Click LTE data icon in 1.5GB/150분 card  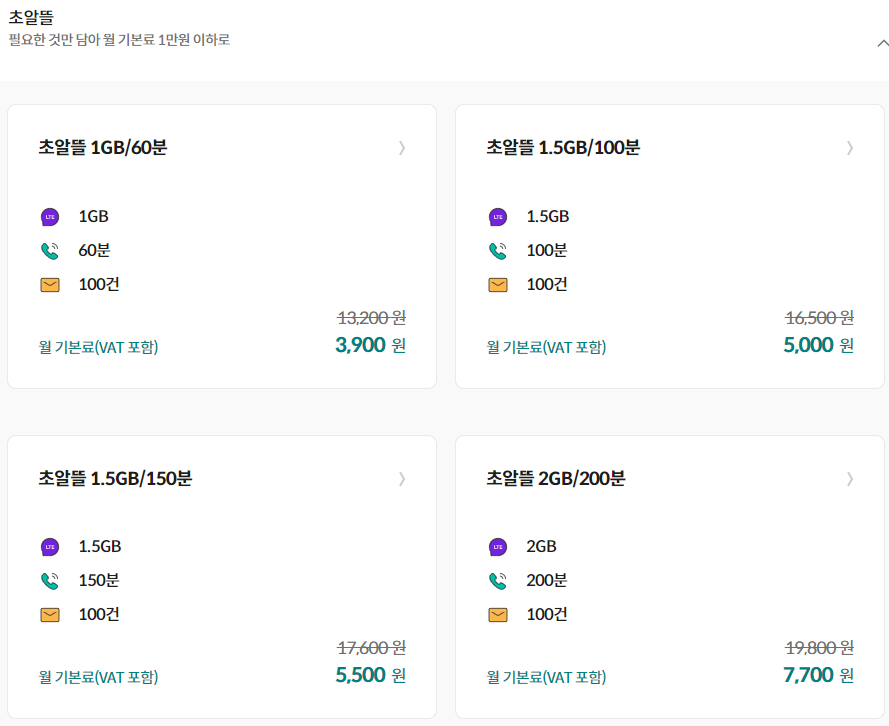click(x=50, y=547)
